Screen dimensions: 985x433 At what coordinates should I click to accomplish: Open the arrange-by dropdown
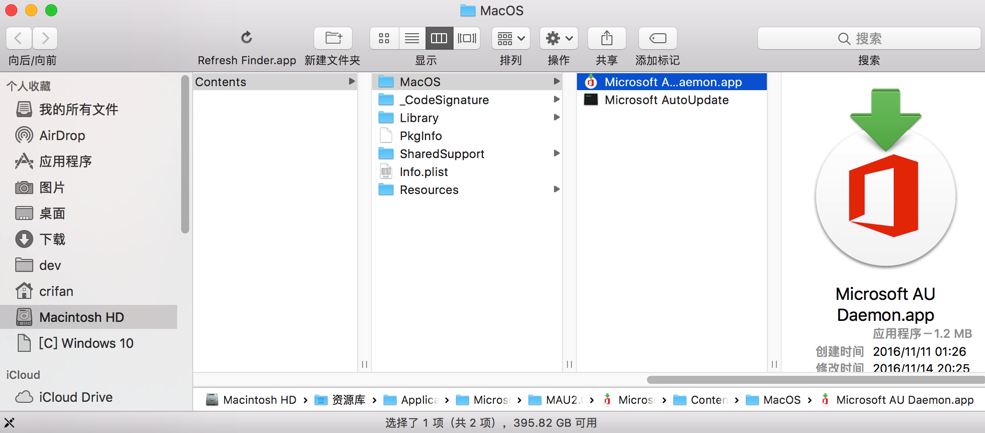[511, 38]
